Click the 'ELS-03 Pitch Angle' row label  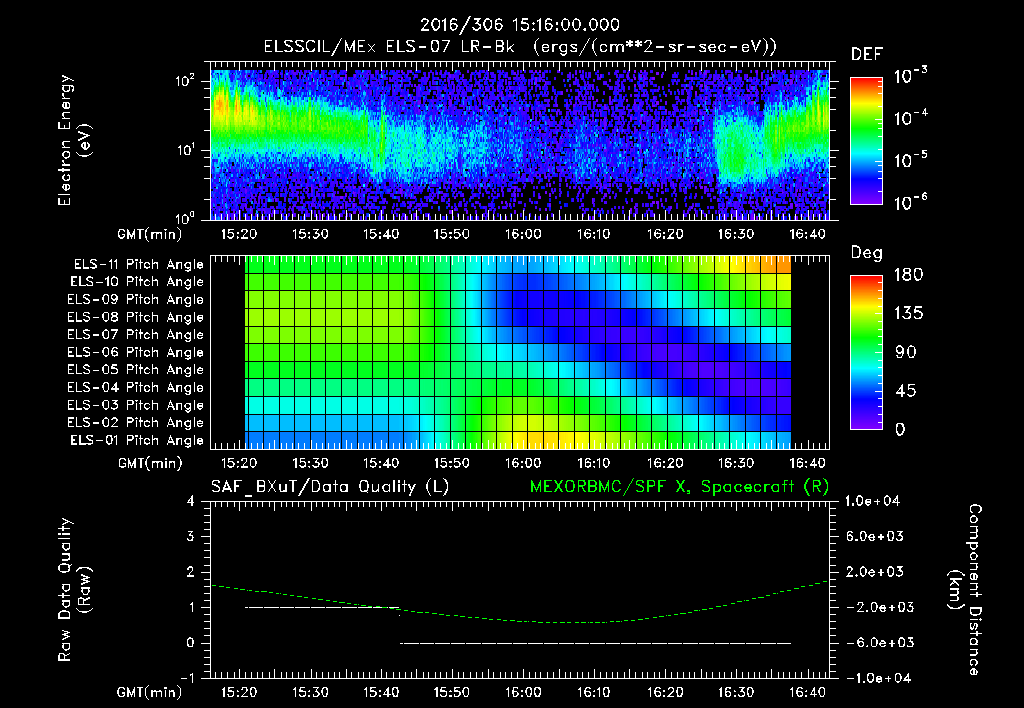click(136, 405)
